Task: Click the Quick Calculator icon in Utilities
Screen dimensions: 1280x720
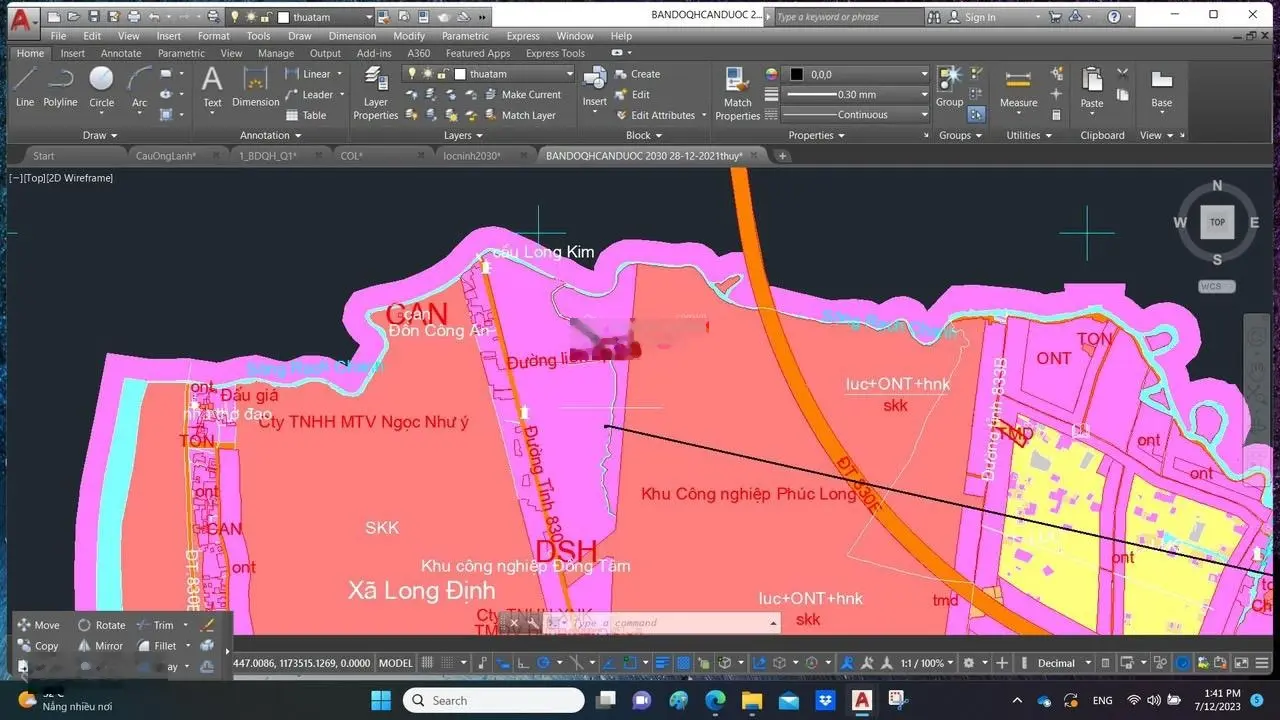Action: tap(1057, 114)
